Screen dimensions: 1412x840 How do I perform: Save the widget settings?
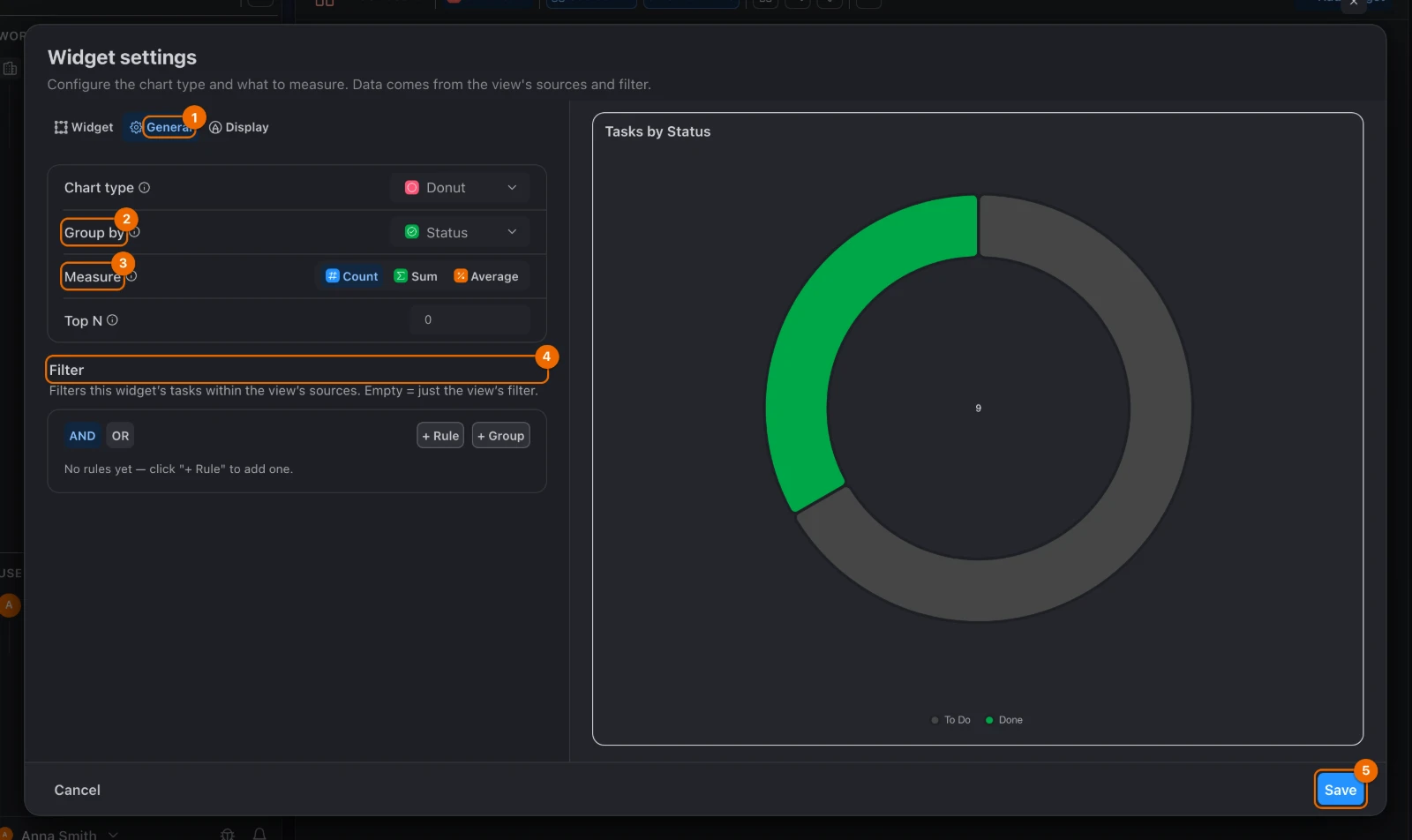click(1341, 790)
